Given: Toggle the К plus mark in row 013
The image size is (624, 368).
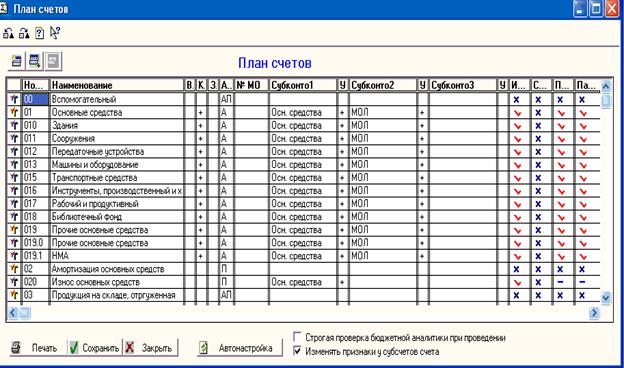Looking at the screenshot, I should 201,165.
